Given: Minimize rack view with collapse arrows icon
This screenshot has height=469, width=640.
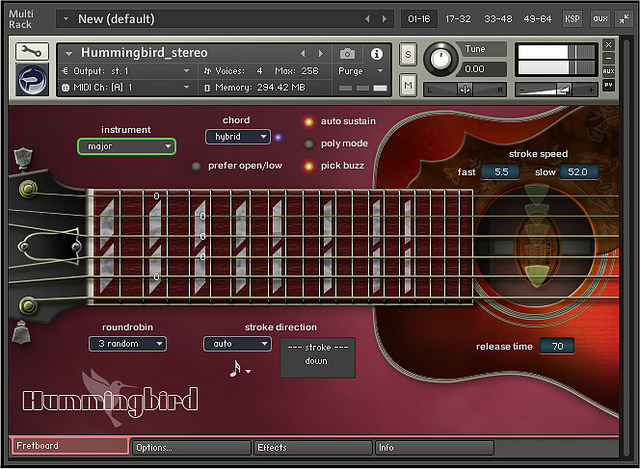Looking at the screenshot, I should tap(624, 19).
